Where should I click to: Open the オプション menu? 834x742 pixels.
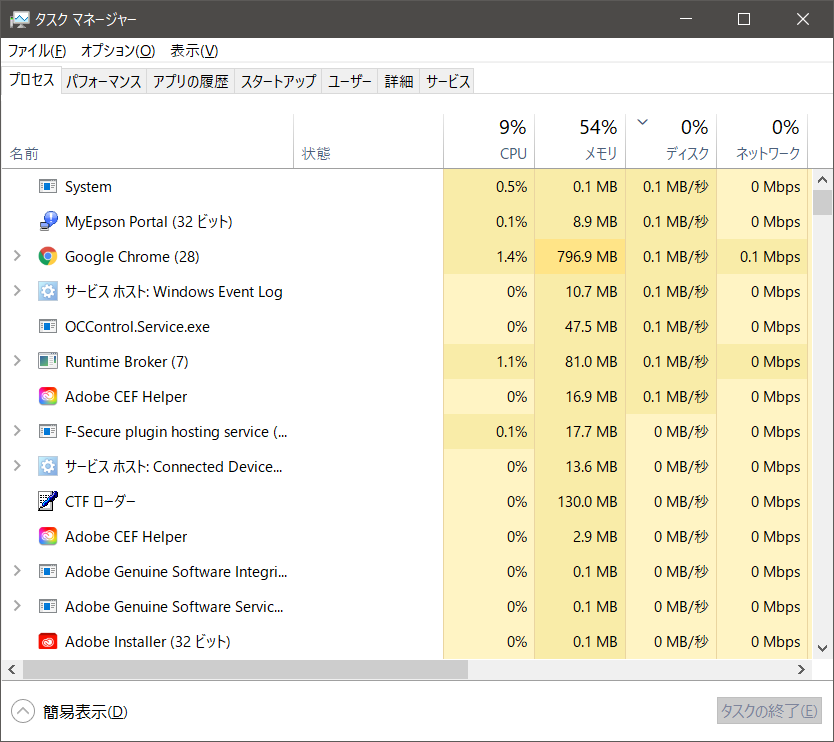pyautogui.click(x=118, y=51)
